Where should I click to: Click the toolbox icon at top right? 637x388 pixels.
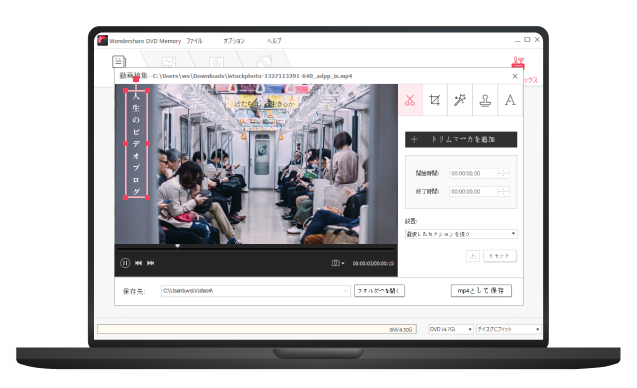[518, 63]
